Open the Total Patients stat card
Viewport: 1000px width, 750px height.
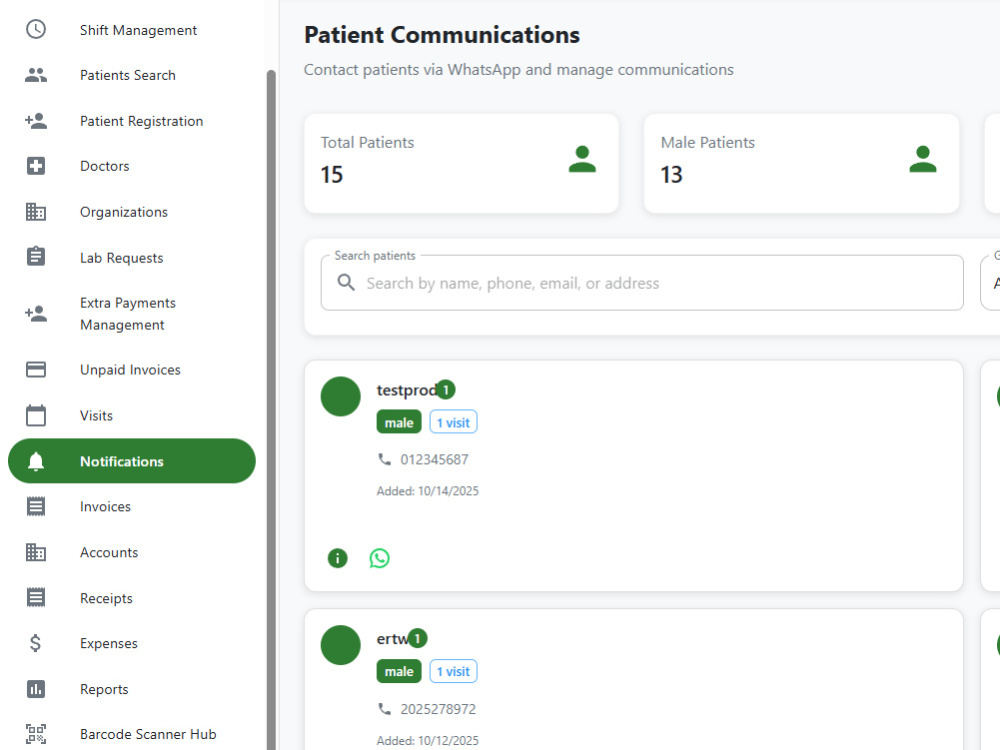(x=462, y=163)
